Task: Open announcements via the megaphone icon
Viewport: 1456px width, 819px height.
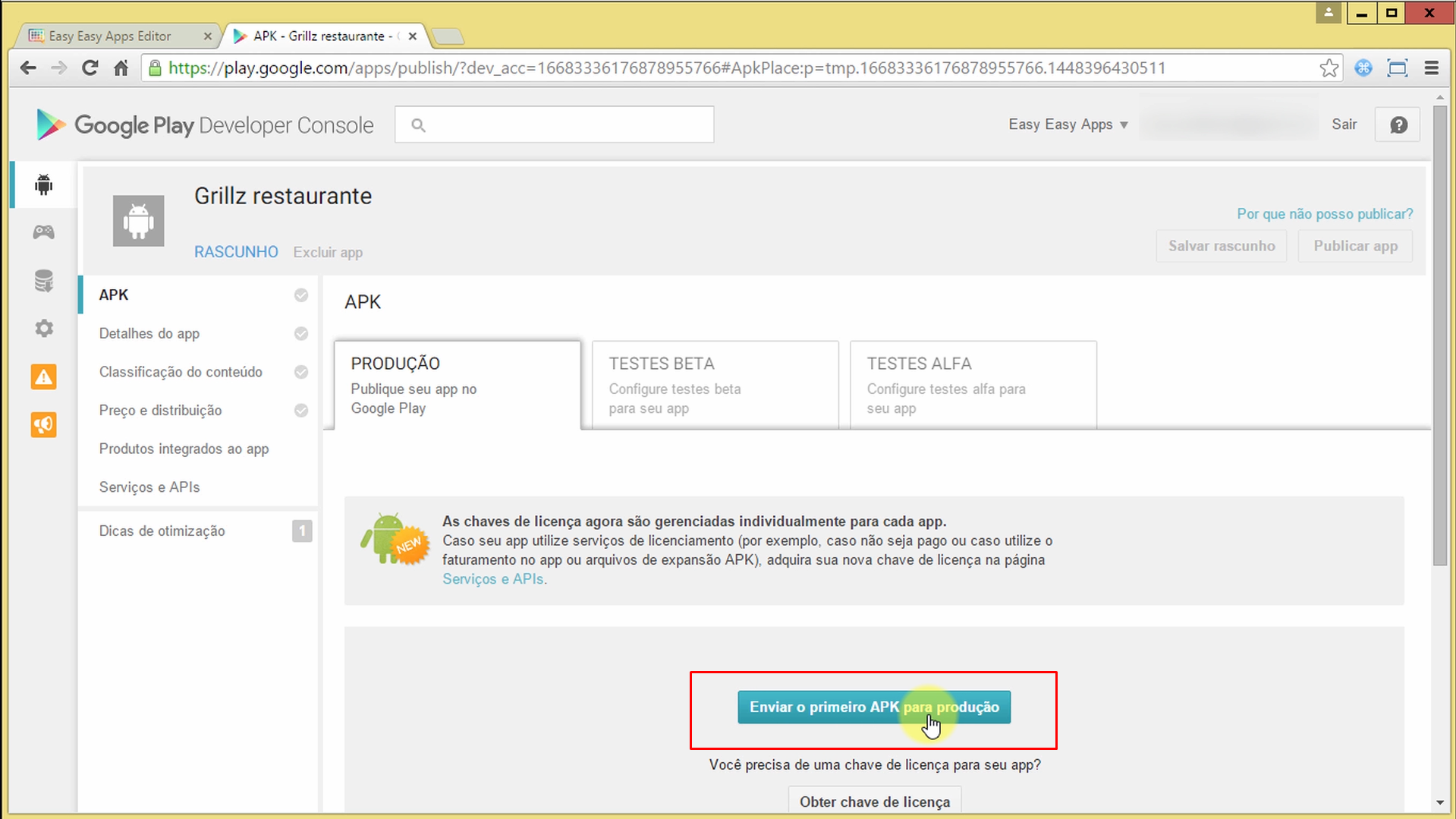Action: pyautogui.click(x=43, y=425)
